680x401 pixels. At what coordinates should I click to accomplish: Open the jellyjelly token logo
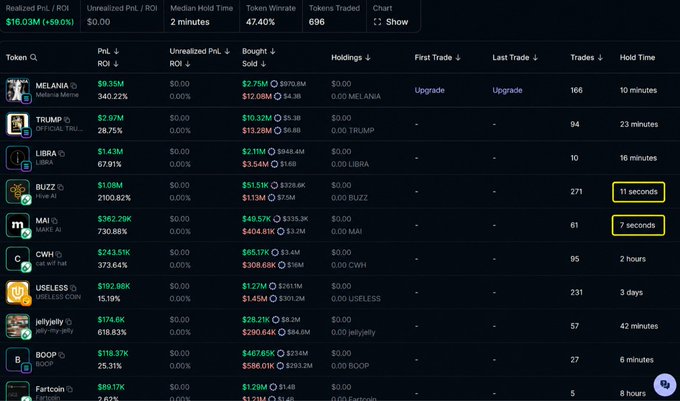pos(17,326)
